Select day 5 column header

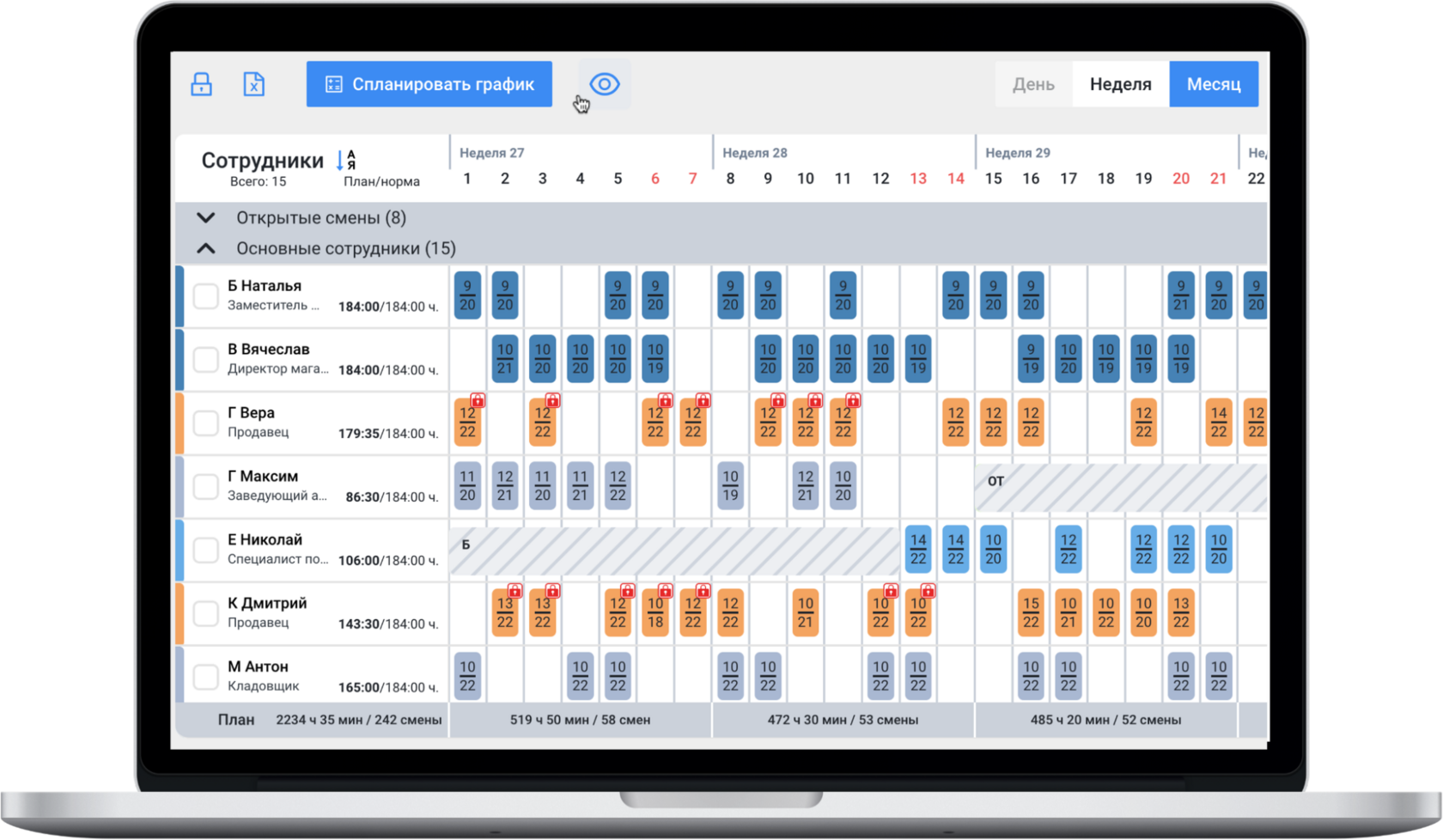[618, 179]
